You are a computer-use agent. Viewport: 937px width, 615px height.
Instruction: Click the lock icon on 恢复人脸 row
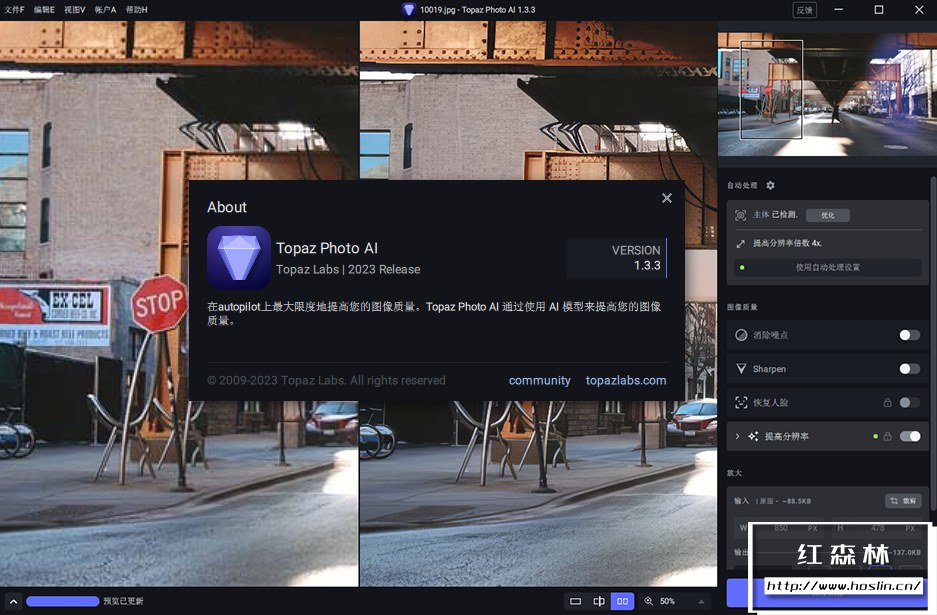(887, 403)
